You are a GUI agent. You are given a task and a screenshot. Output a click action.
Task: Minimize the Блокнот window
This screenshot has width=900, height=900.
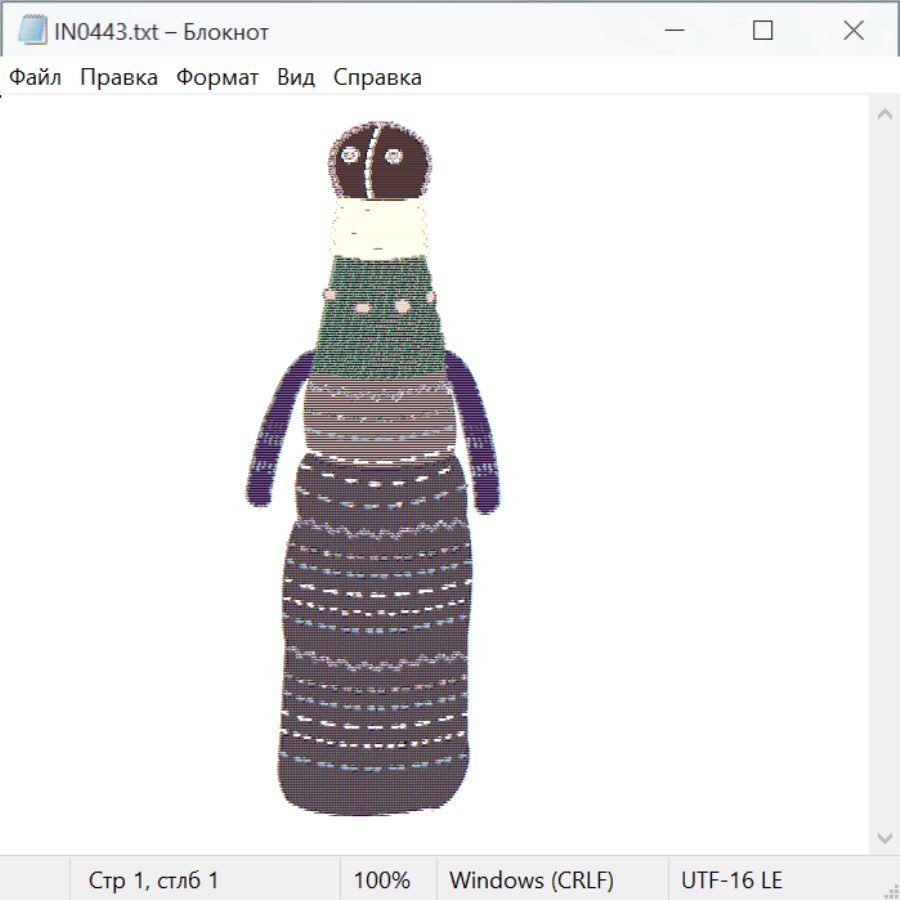coord(672,31)
